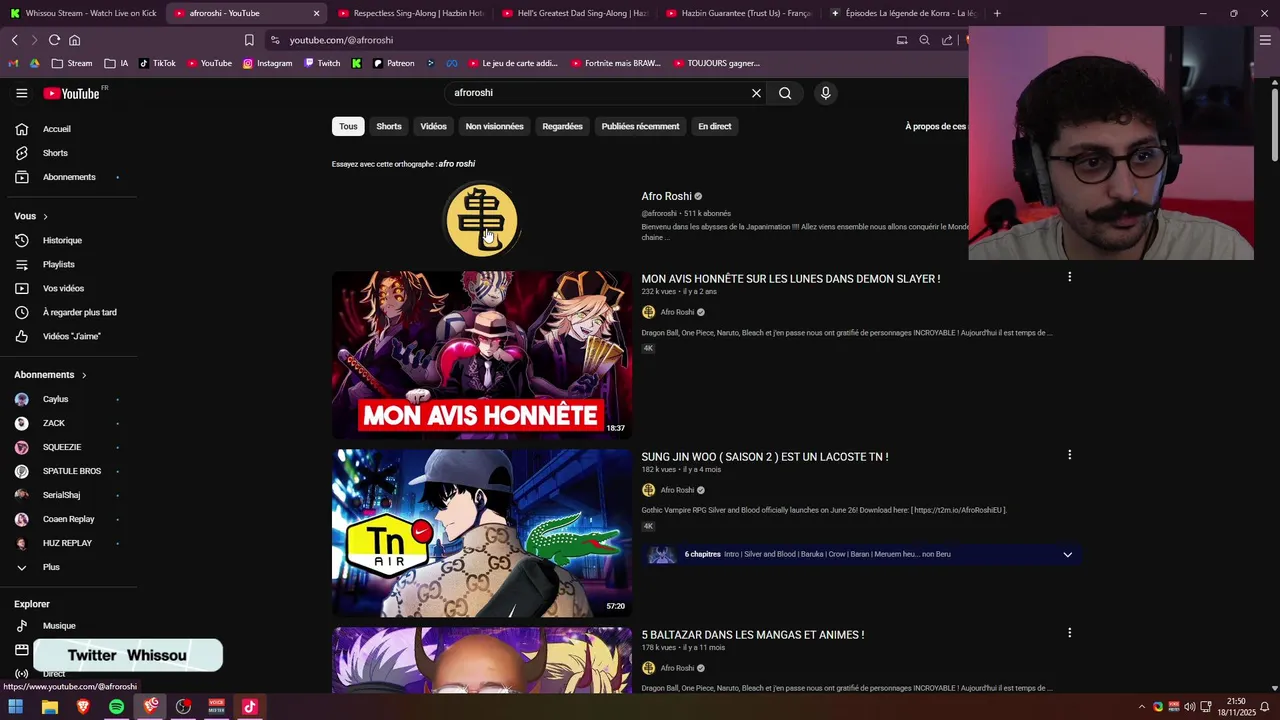Open Windows Start menu
Image resolution: width=1280 pixels, height=720 pixels.
(x=16, y=707)
